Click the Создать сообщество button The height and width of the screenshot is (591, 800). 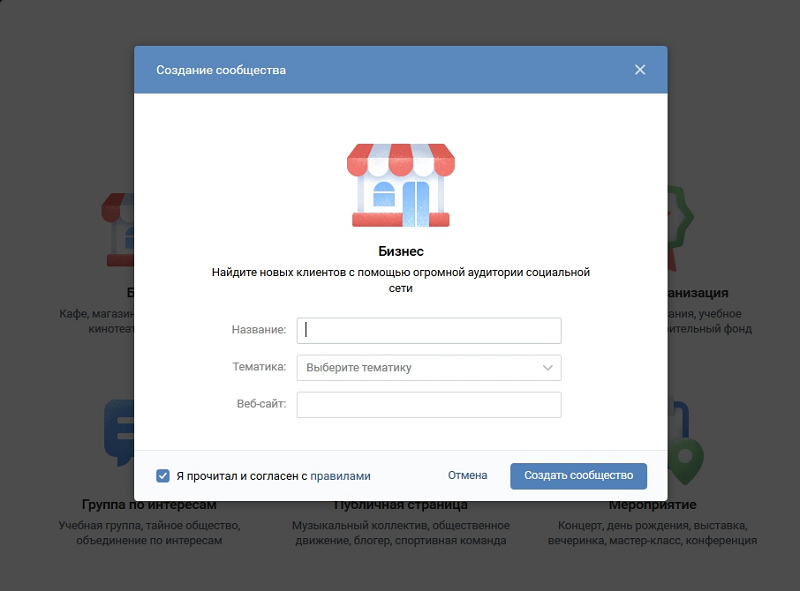pos(579,476)
